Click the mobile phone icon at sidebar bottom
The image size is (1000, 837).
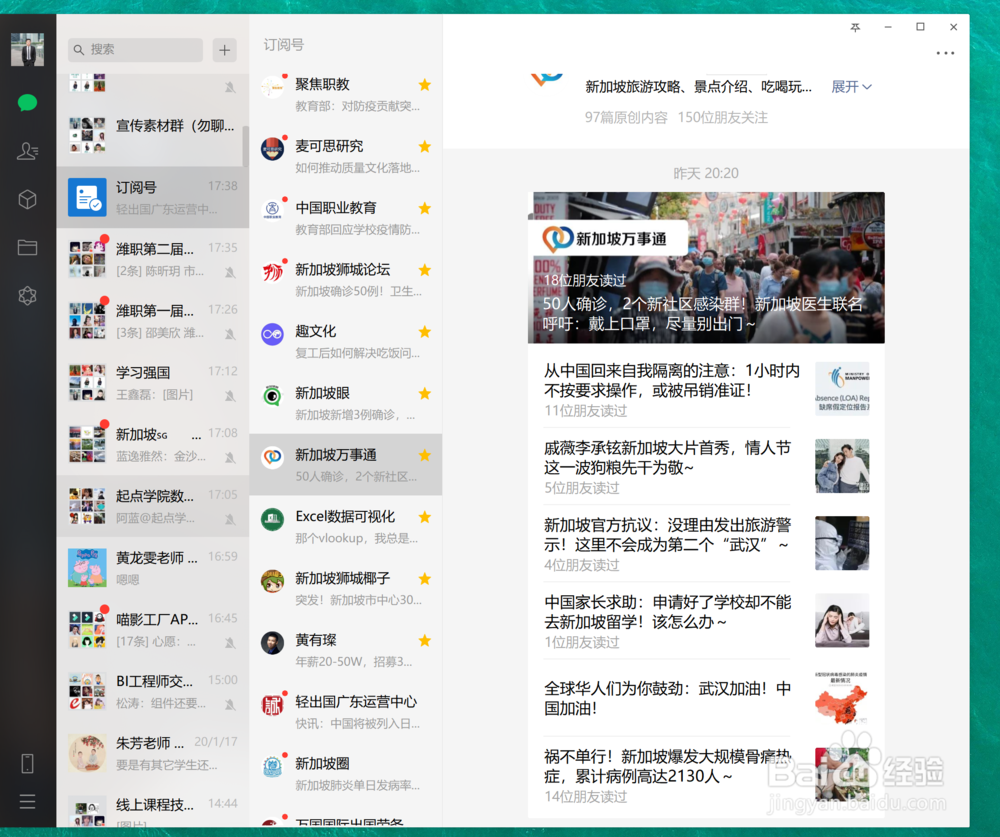[27, 762]
